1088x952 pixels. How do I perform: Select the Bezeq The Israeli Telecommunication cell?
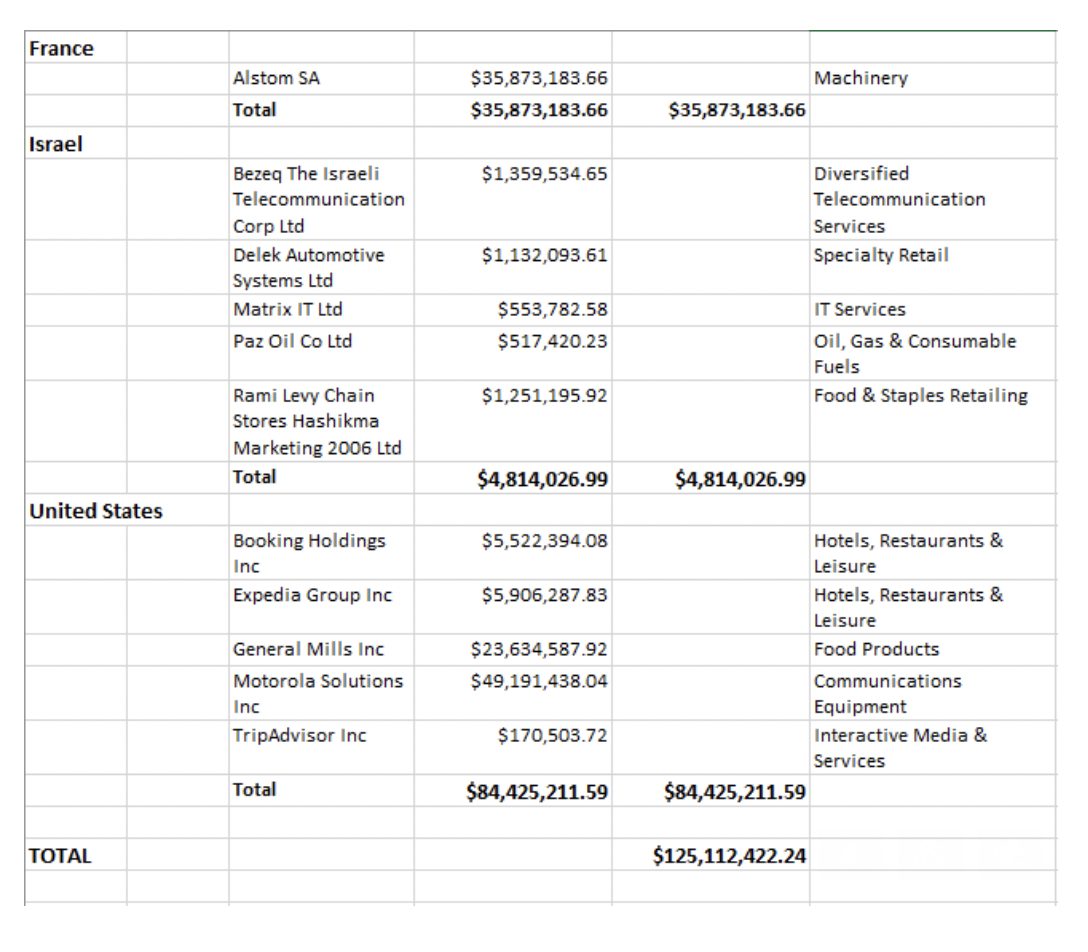click(x=318, y=199)
